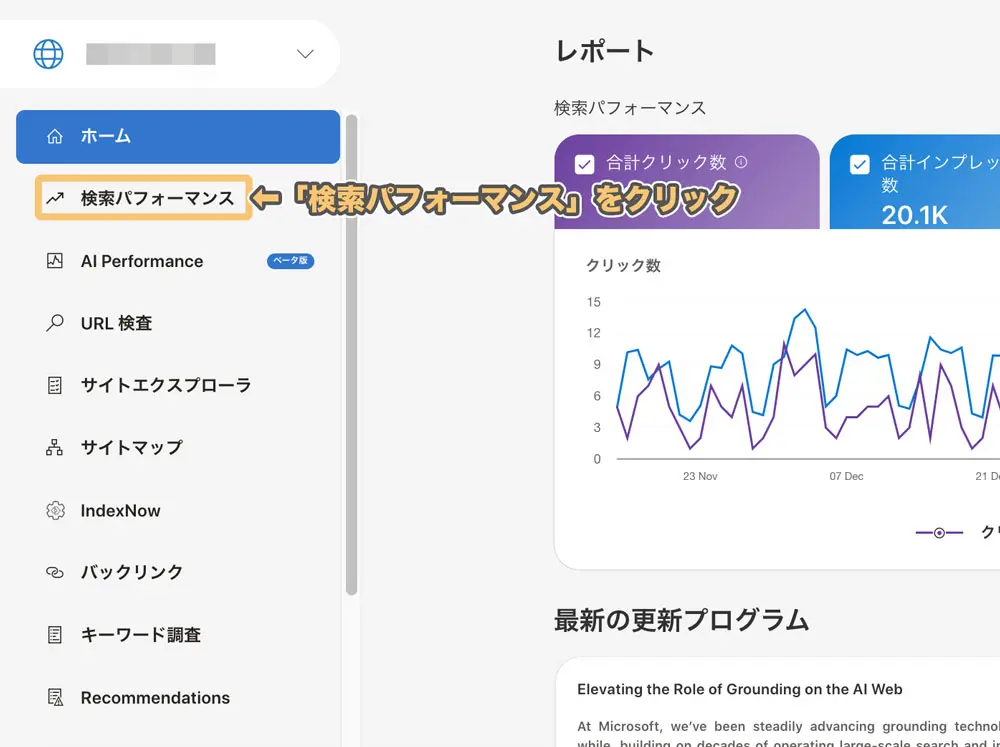This screenshot has height=747, width=1000.
Task: Click the ベータ版 badge
Action: tap(290, 260)
